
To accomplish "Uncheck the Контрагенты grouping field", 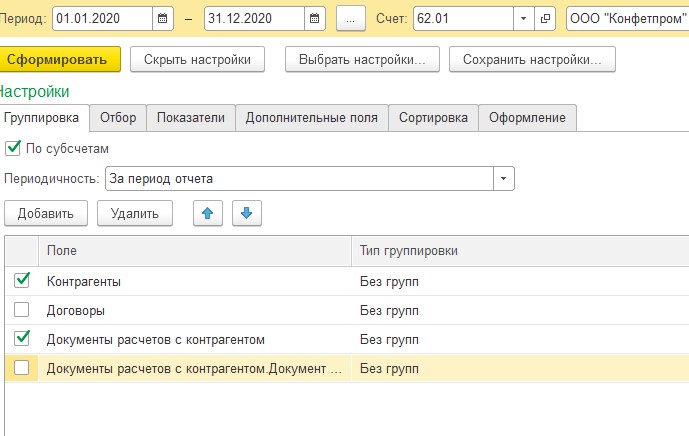I will tap(22, 280).
